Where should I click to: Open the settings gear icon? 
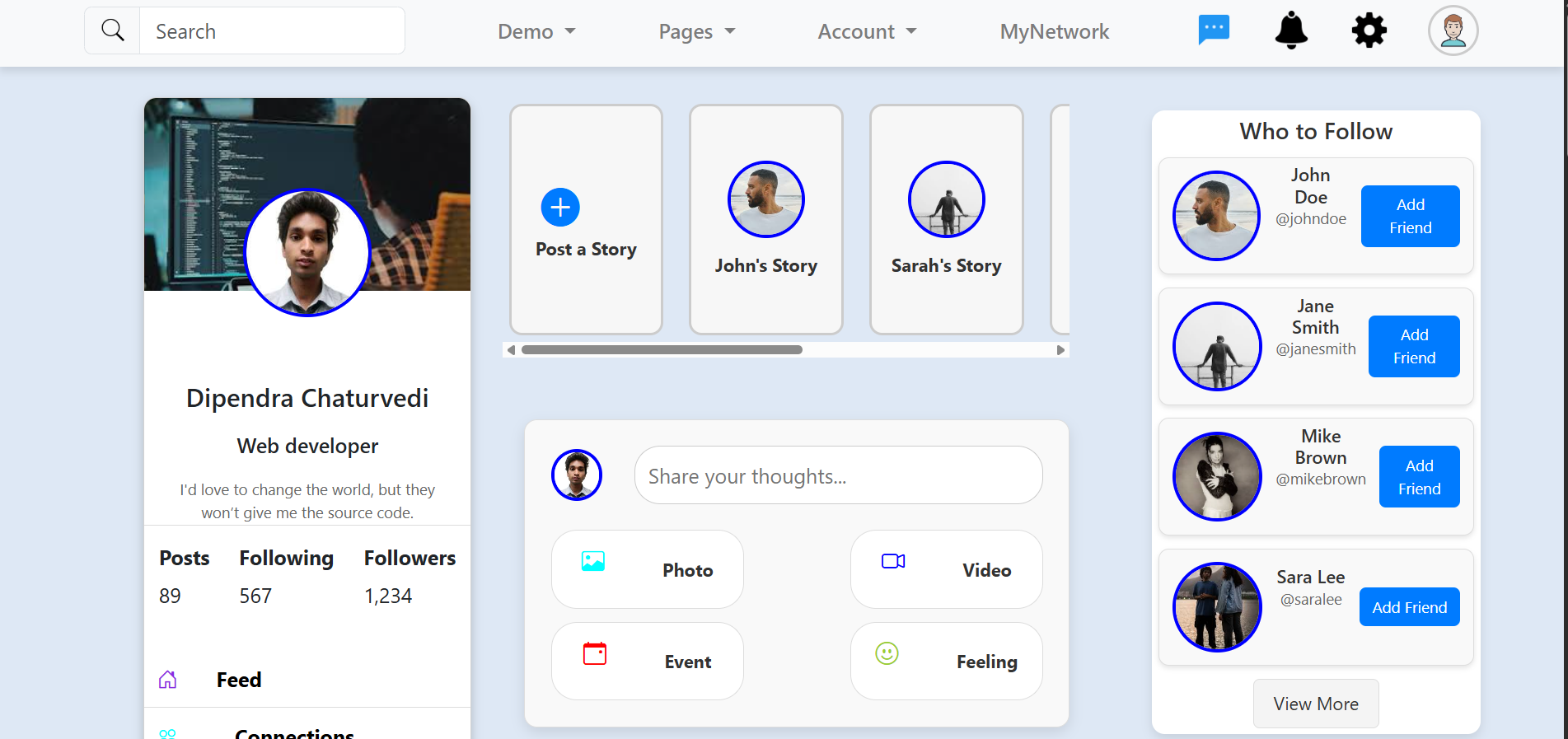click(1369, 30)
